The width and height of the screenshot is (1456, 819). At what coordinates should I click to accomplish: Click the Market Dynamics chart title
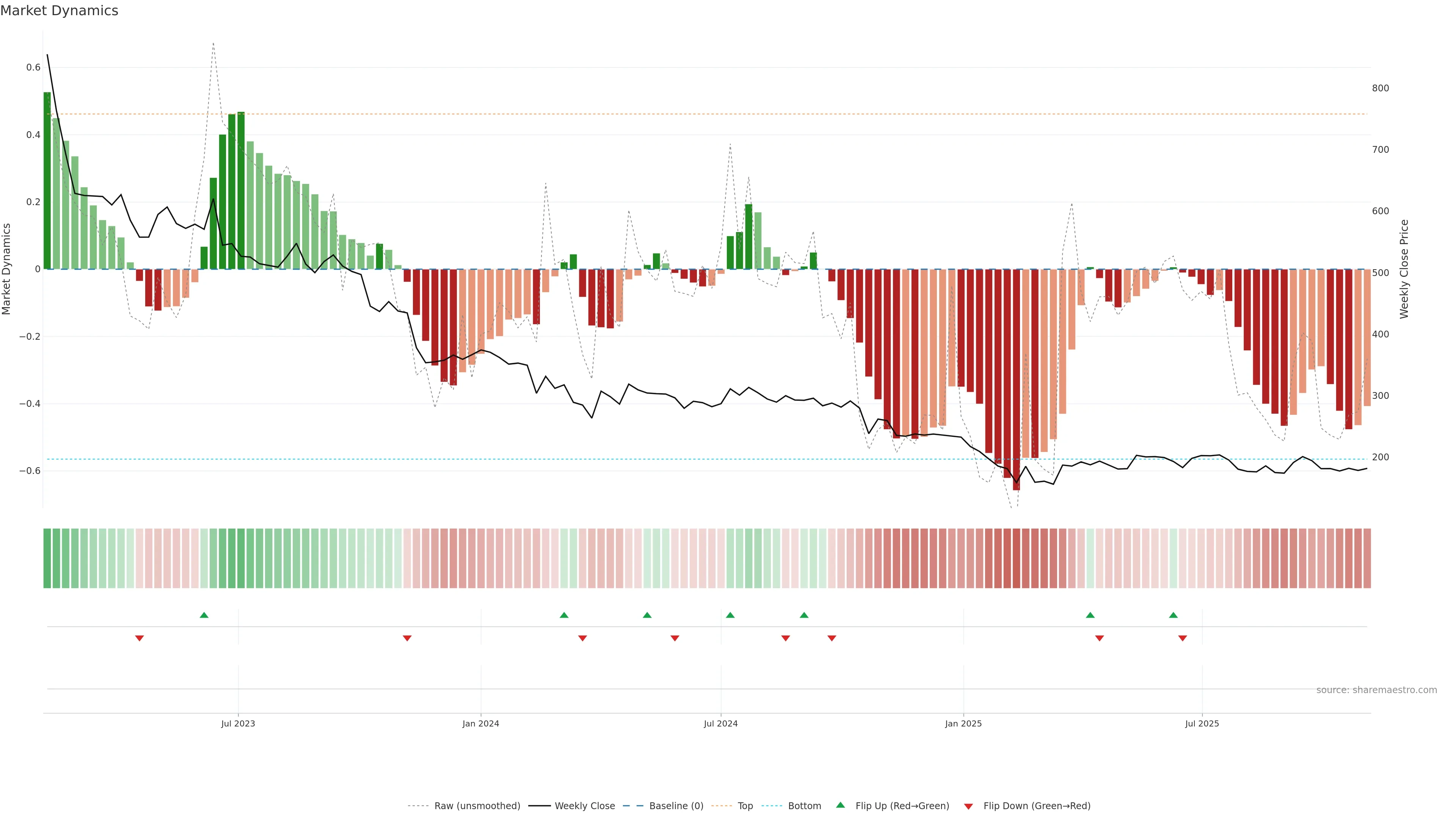(60, 11)
